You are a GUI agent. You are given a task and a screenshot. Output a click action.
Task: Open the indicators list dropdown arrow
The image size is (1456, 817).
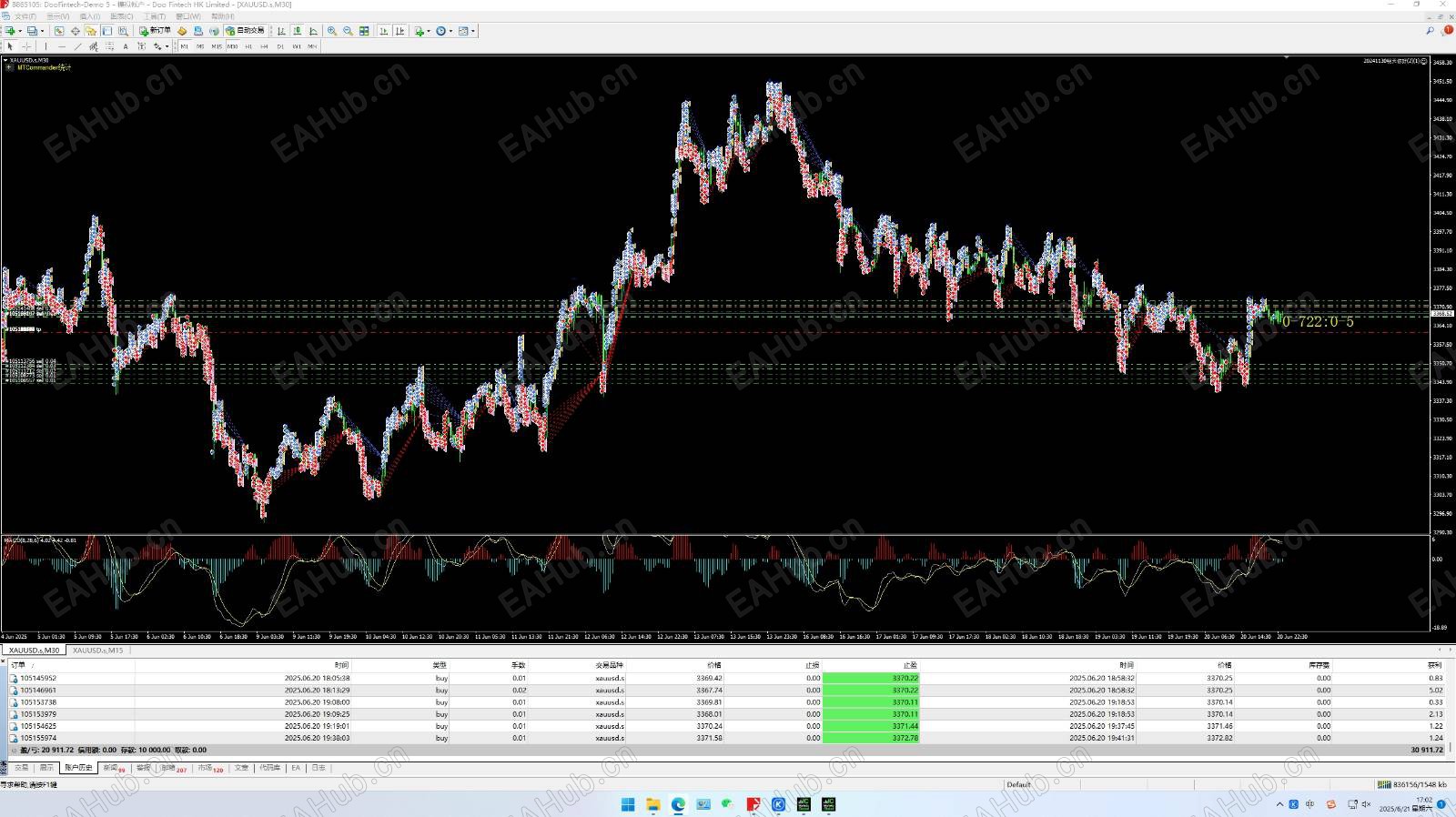point(429,31)
